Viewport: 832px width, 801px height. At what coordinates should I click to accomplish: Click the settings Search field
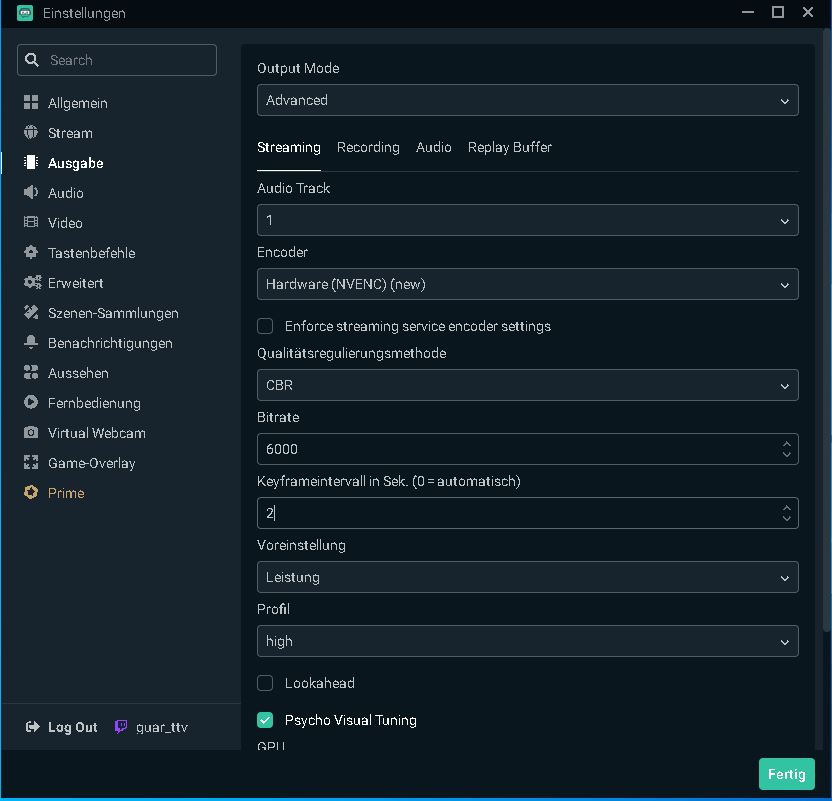(117, 60)
